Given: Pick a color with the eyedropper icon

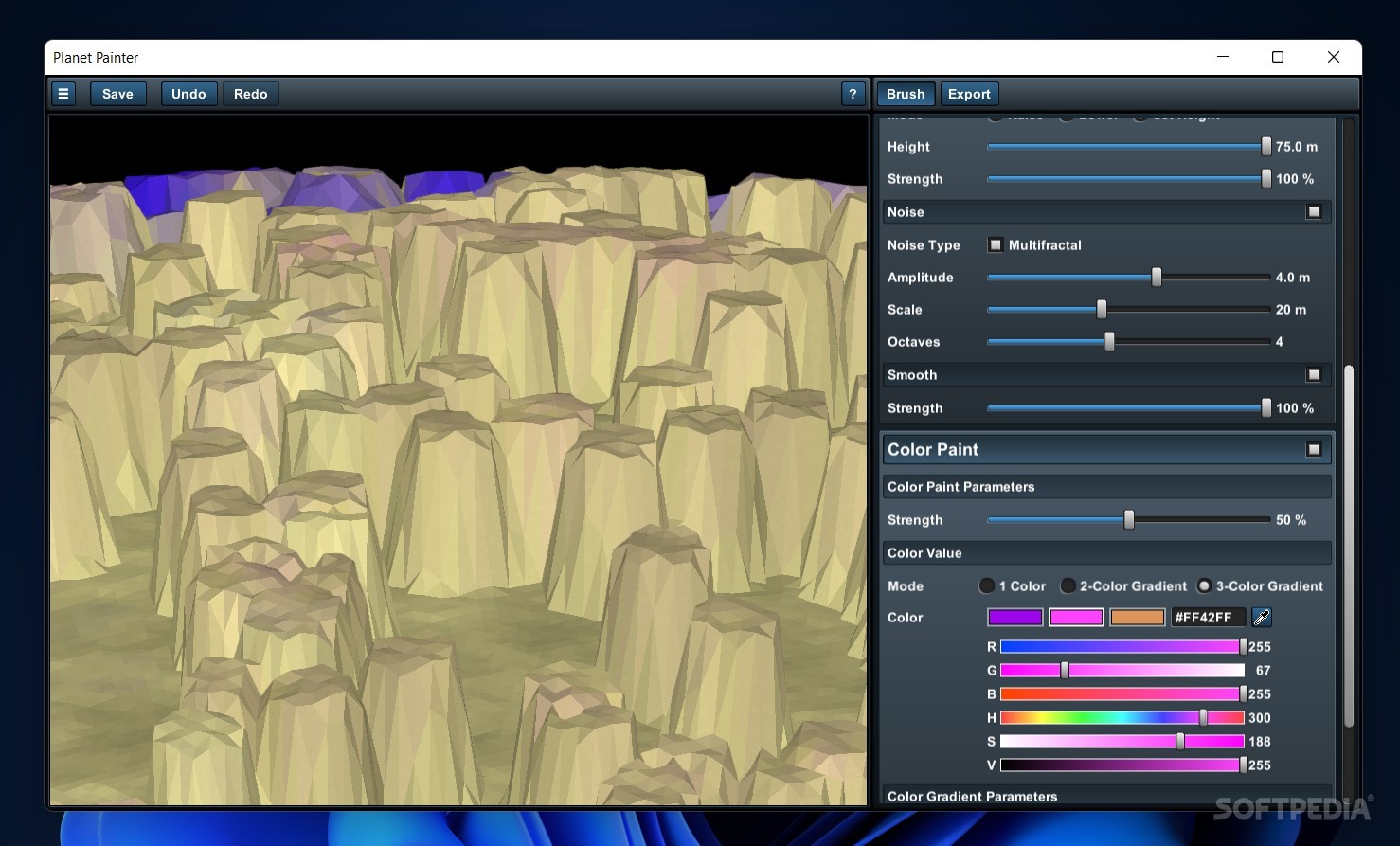Looking at the screenshot, I should (1262, 618).
